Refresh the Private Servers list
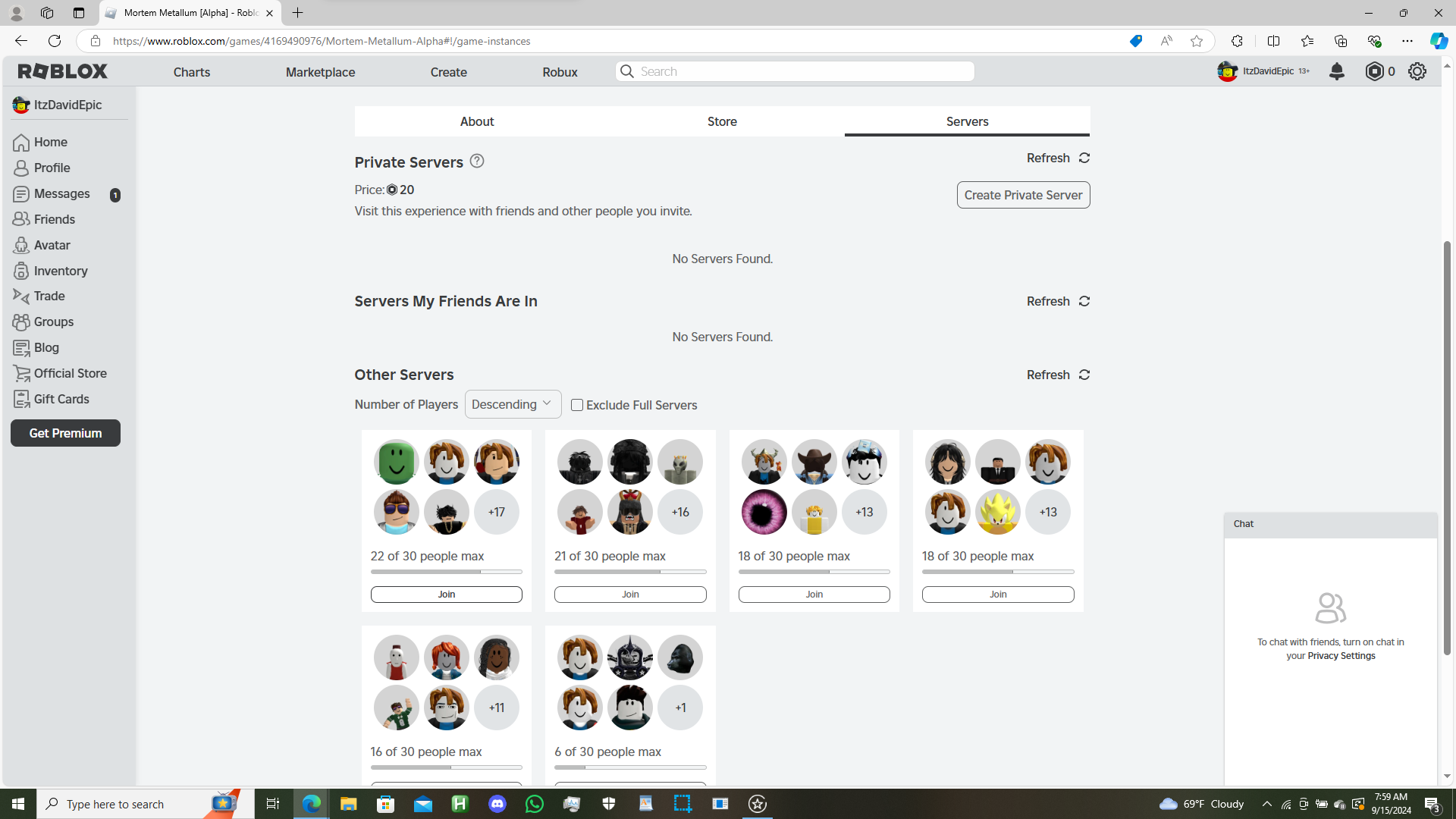This screenshot has height=819, width=1456. [1059, 158]
